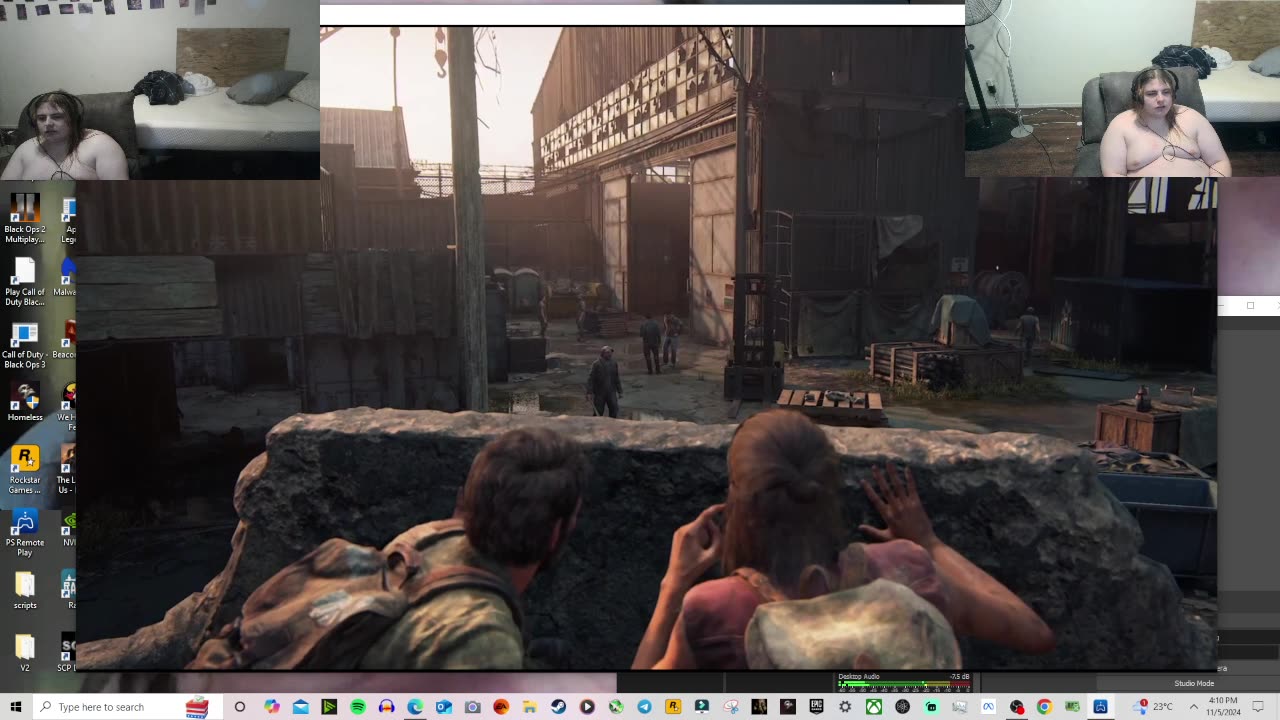Open Telegram from the taskbar
Viewport: 1280px width, 720px height.
[x=645, y=707]
